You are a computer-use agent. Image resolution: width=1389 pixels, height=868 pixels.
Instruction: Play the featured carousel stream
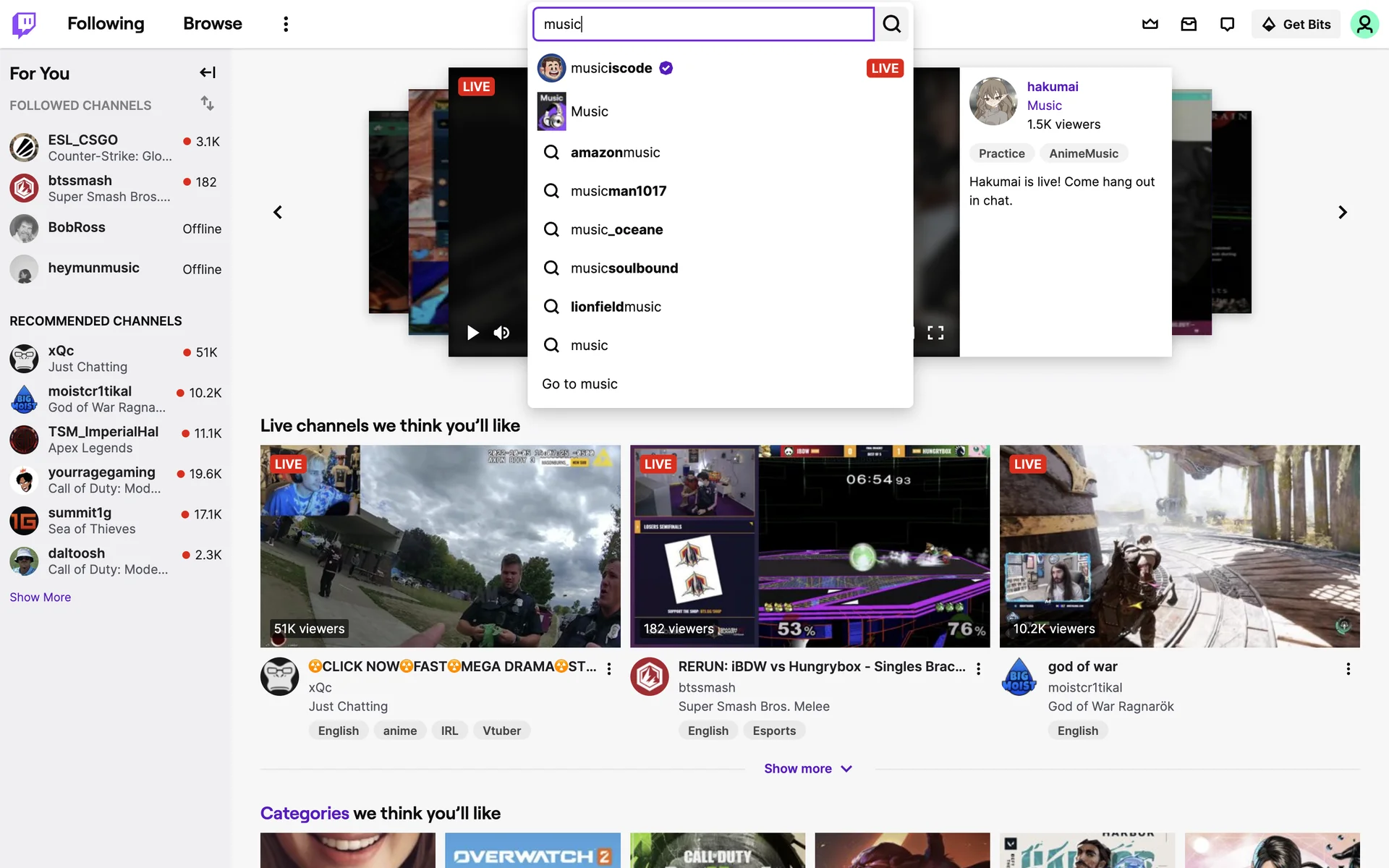pos(472,333)
